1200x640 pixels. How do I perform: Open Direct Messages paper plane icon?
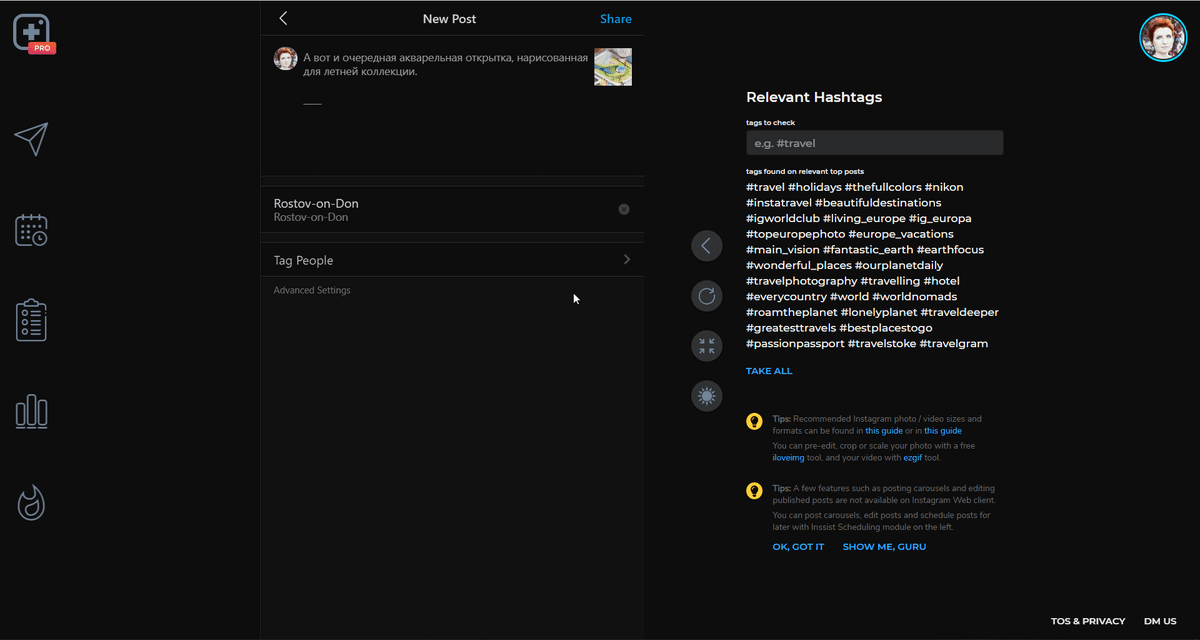coord(31,139)
